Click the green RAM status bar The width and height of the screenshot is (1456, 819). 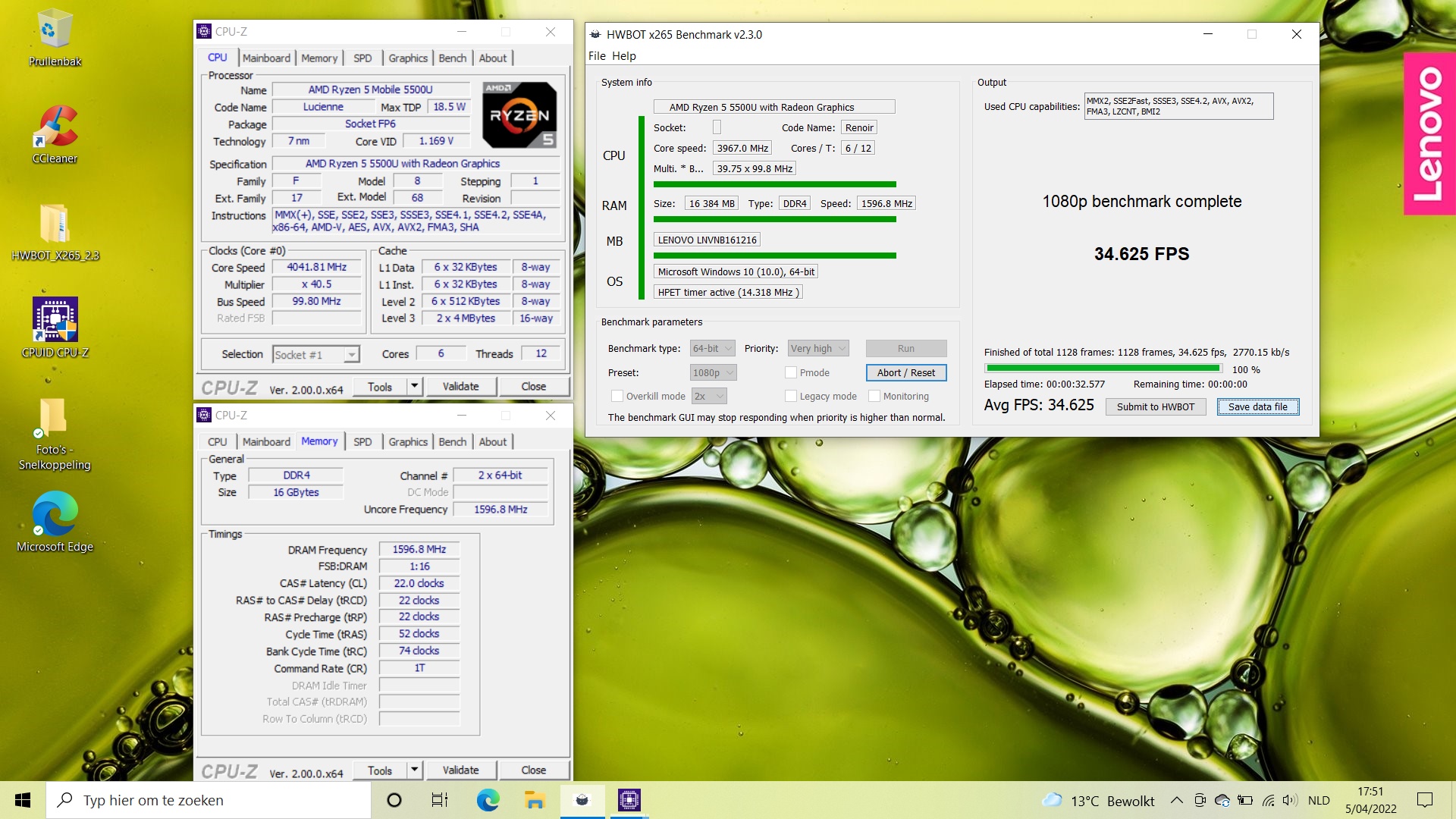click(x=774, y=219)
